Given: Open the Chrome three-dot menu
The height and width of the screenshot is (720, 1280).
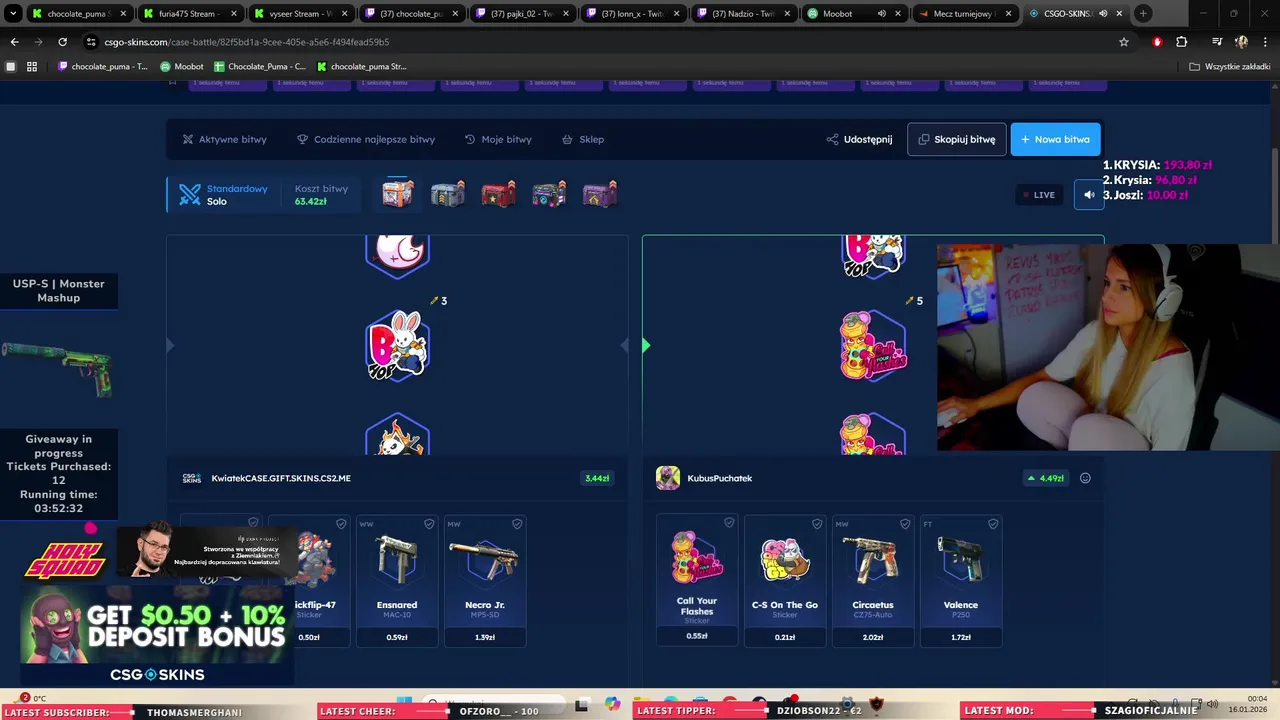Looking at the screenshot, I should pos(1265,42).
